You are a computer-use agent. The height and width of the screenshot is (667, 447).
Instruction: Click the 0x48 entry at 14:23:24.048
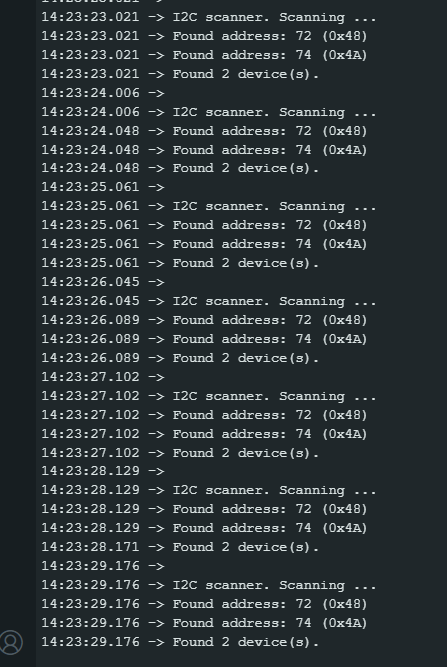click(204, 131)
